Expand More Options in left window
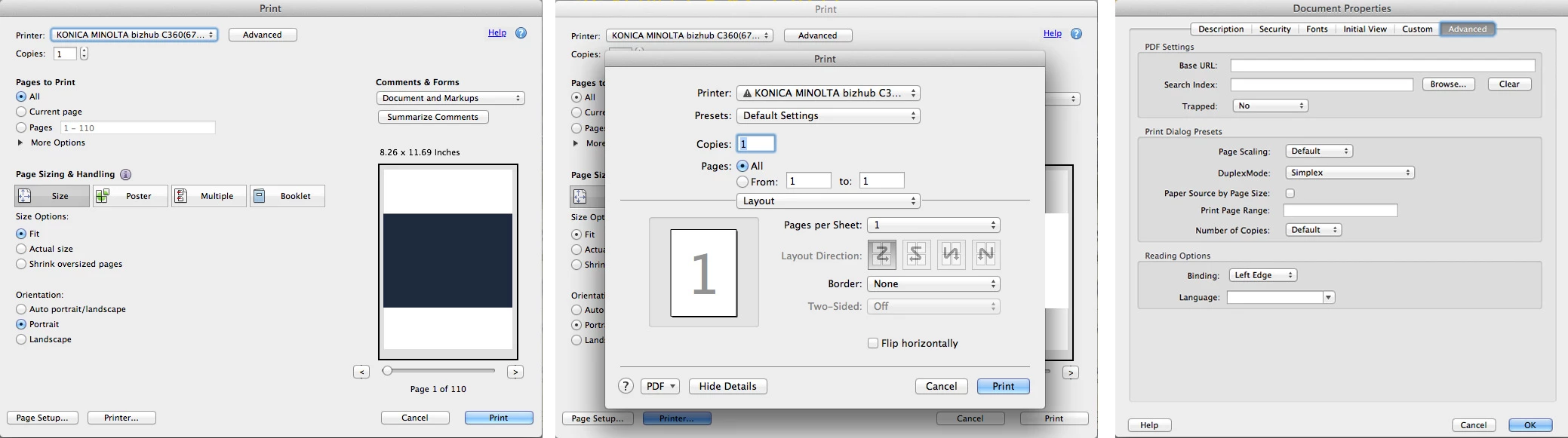The image size is (1568, 438). coord(20,142)
